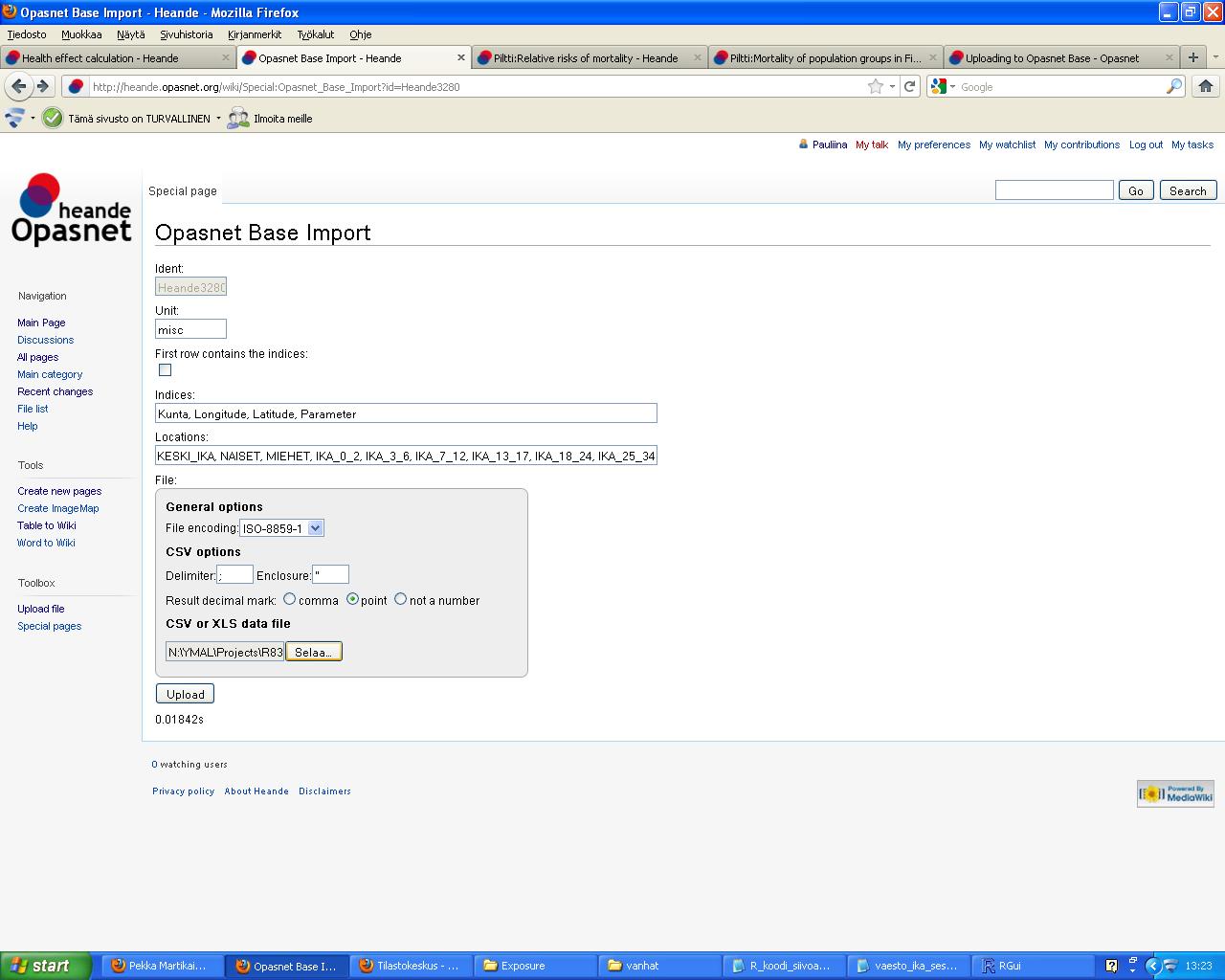1225x980 pixels.
Task: Go back with the browser back arrow
Action: tap(18, 86)
